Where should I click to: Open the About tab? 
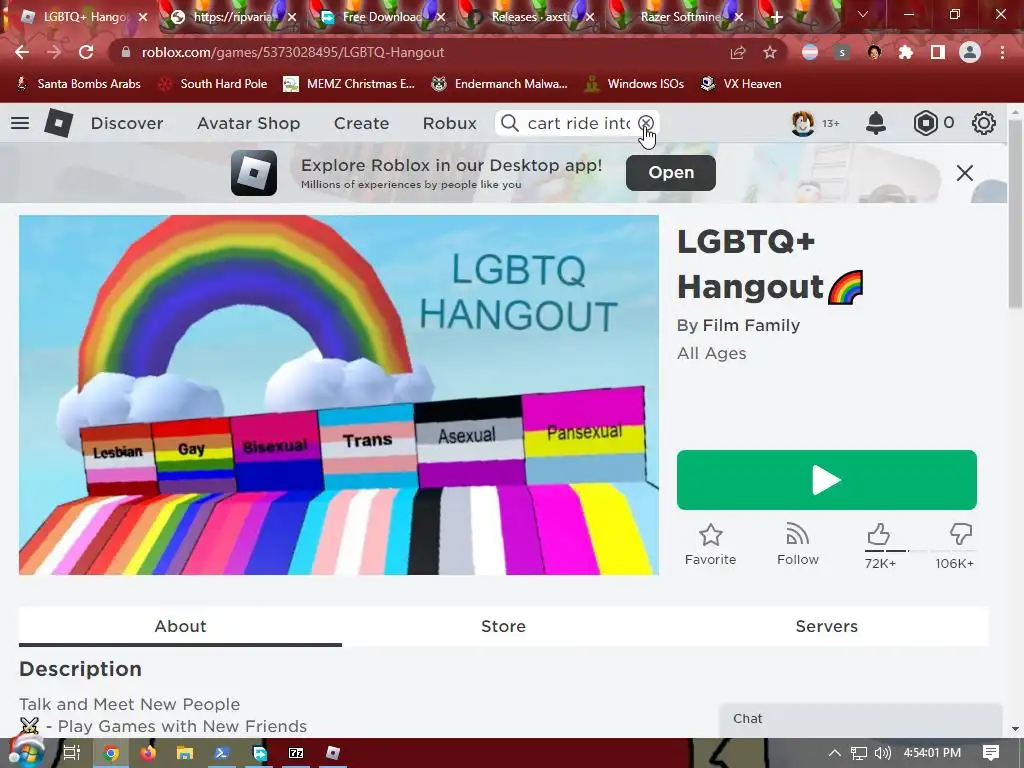180,626
